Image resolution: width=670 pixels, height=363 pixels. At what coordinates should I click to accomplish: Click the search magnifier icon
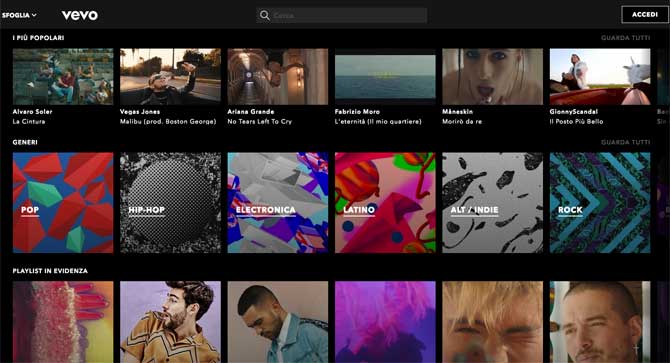(264, 15)
